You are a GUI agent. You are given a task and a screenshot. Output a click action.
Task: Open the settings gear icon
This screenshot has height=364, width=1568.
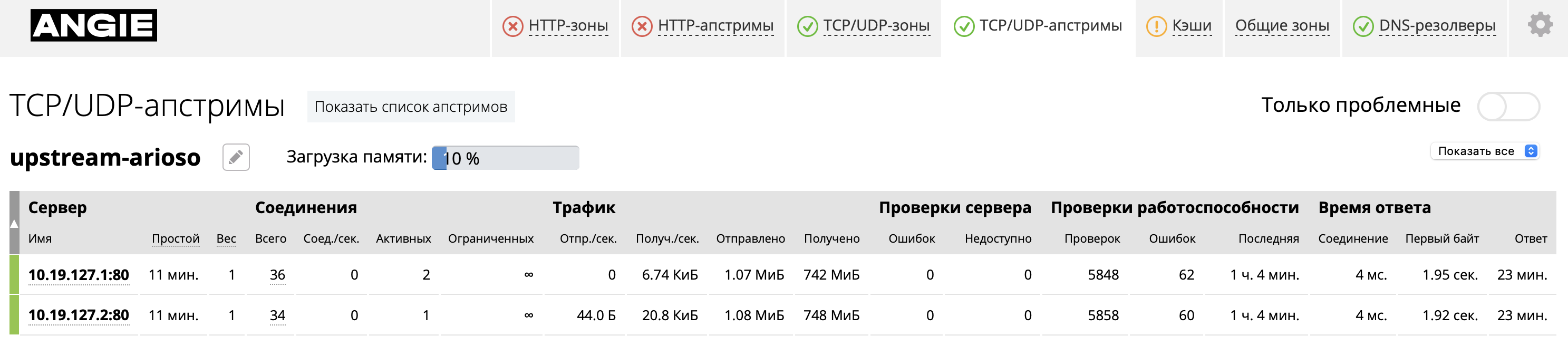(x=1540, y=25)
